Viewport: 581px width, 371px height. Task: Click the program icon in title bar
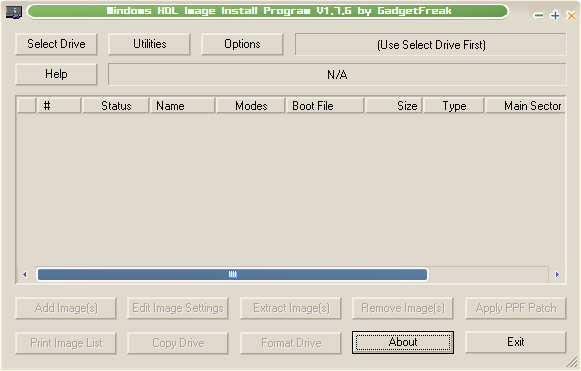[x=14, y=12]
